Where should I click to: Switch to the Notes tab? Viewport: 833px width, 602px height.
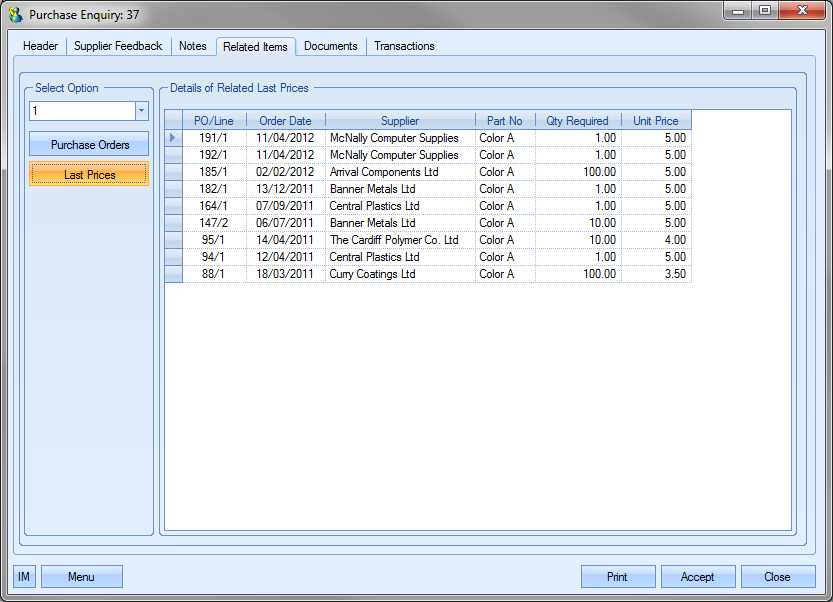pyautogui.click(x=193, y=46)
